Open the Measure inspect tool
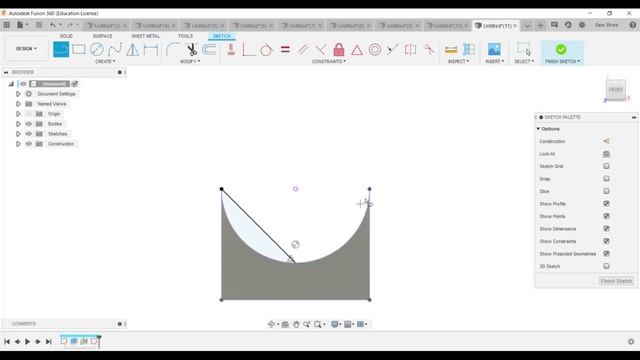This screenshot has width=640, height=360. click(x=451, y=49)
